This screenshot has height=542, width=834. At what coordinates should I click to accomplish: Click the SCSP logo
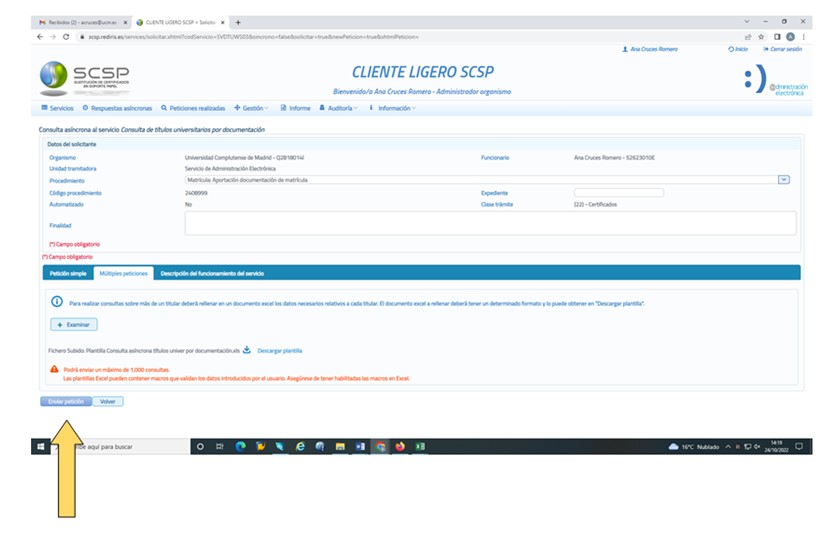(85, 78)
